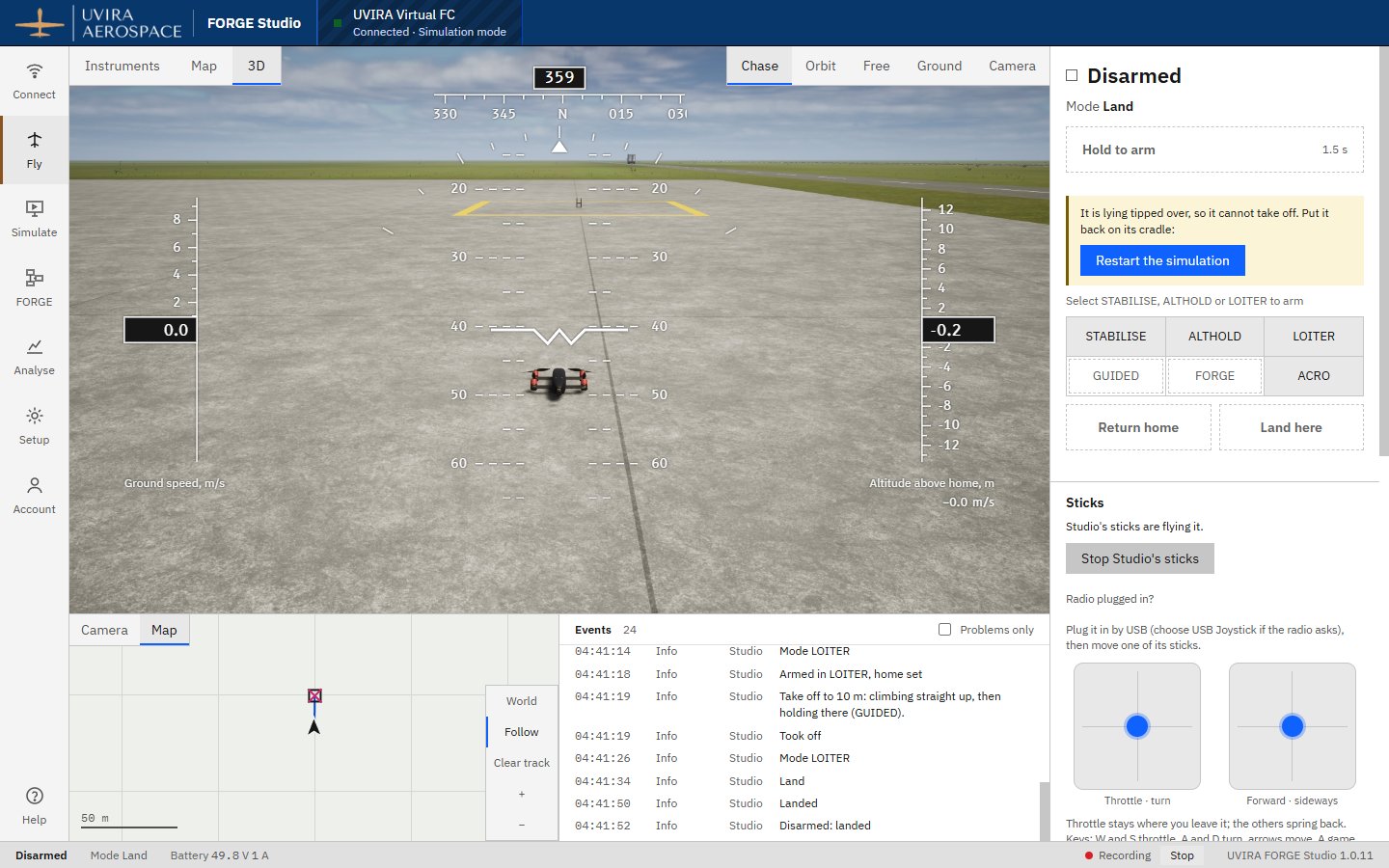Select the Fly sidebar icon
The width and height of the screenshot is (1389, 868).
(x=34, y=149)
